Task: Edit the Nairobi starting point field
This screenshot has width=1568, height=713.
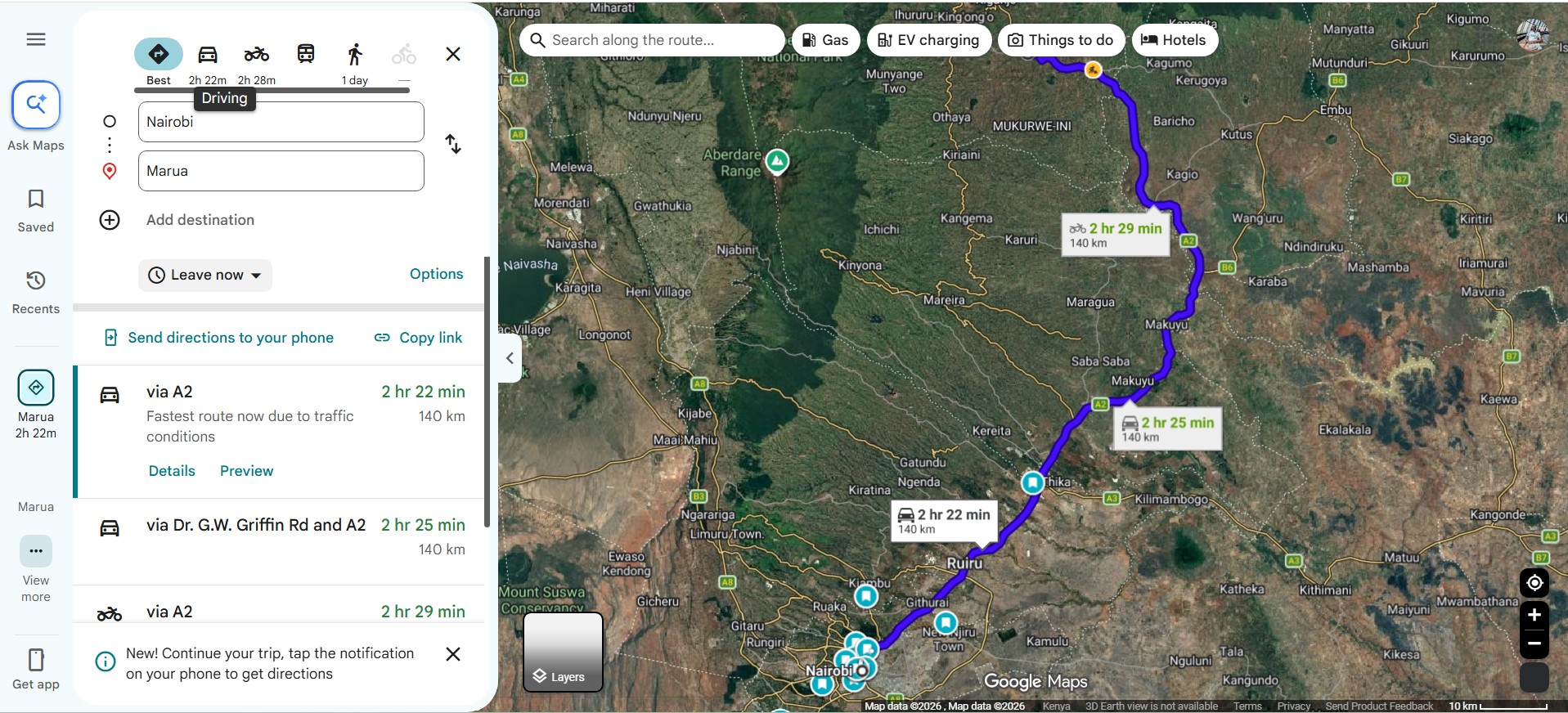Action: click(281, 122)
